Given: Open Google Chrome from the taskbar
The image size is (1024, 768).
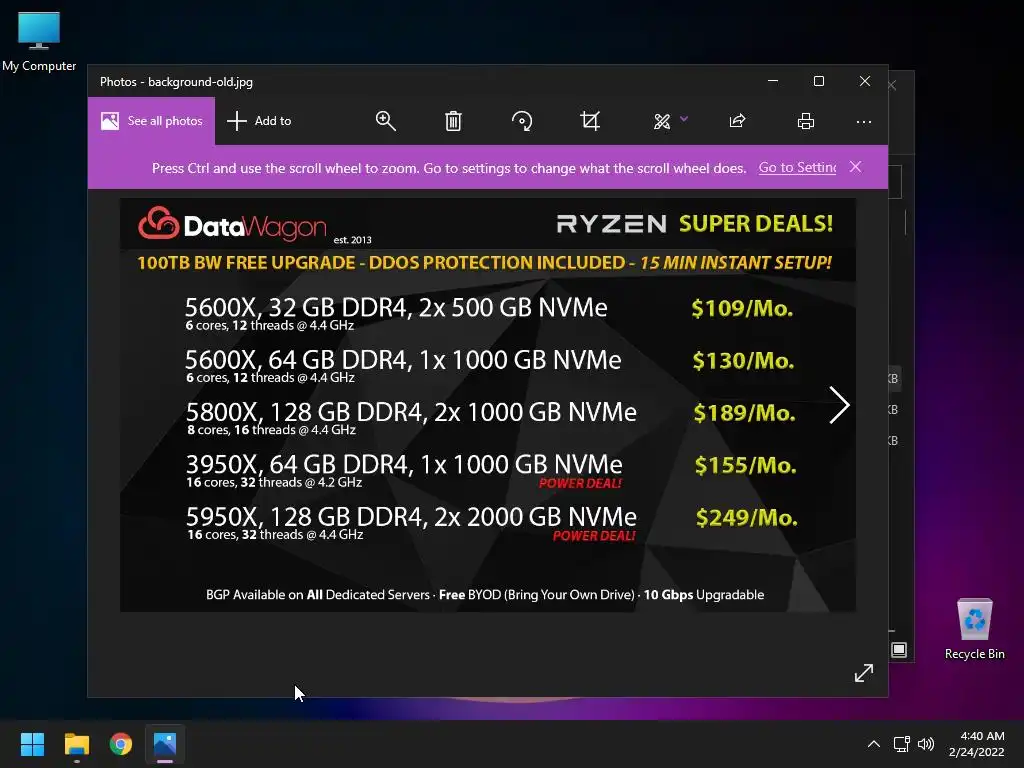Looking at the screenshot, I should coord(121,744).
